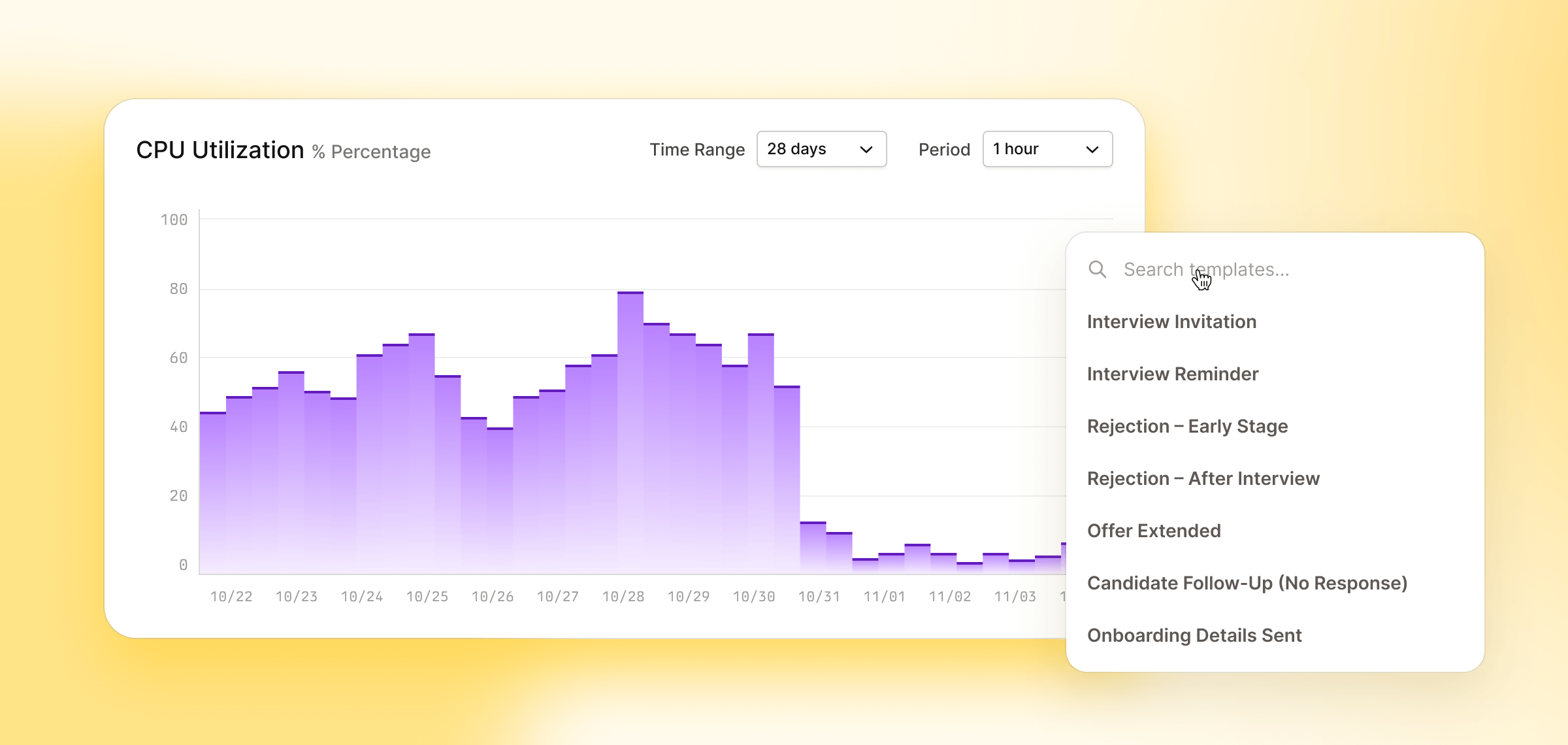Screen dimensions: 1568x745
Task: Click the search magnifier icon
Action: [x=1097, y=269]
